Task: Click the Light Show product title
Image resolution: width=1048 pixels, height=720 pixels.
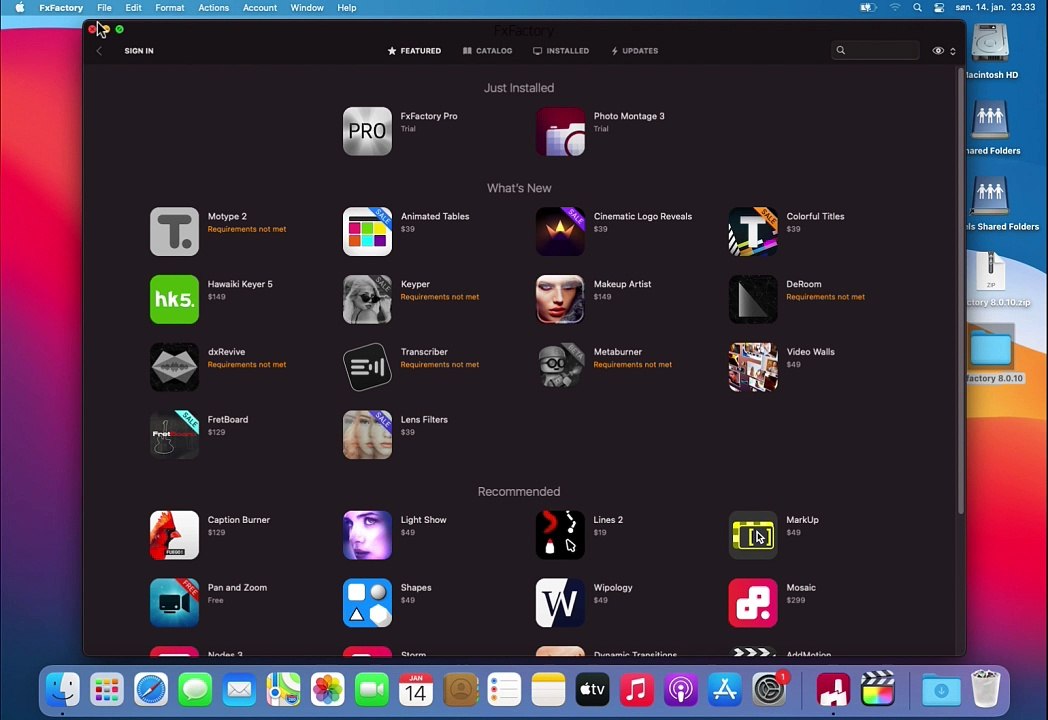Action: (423, 520)
